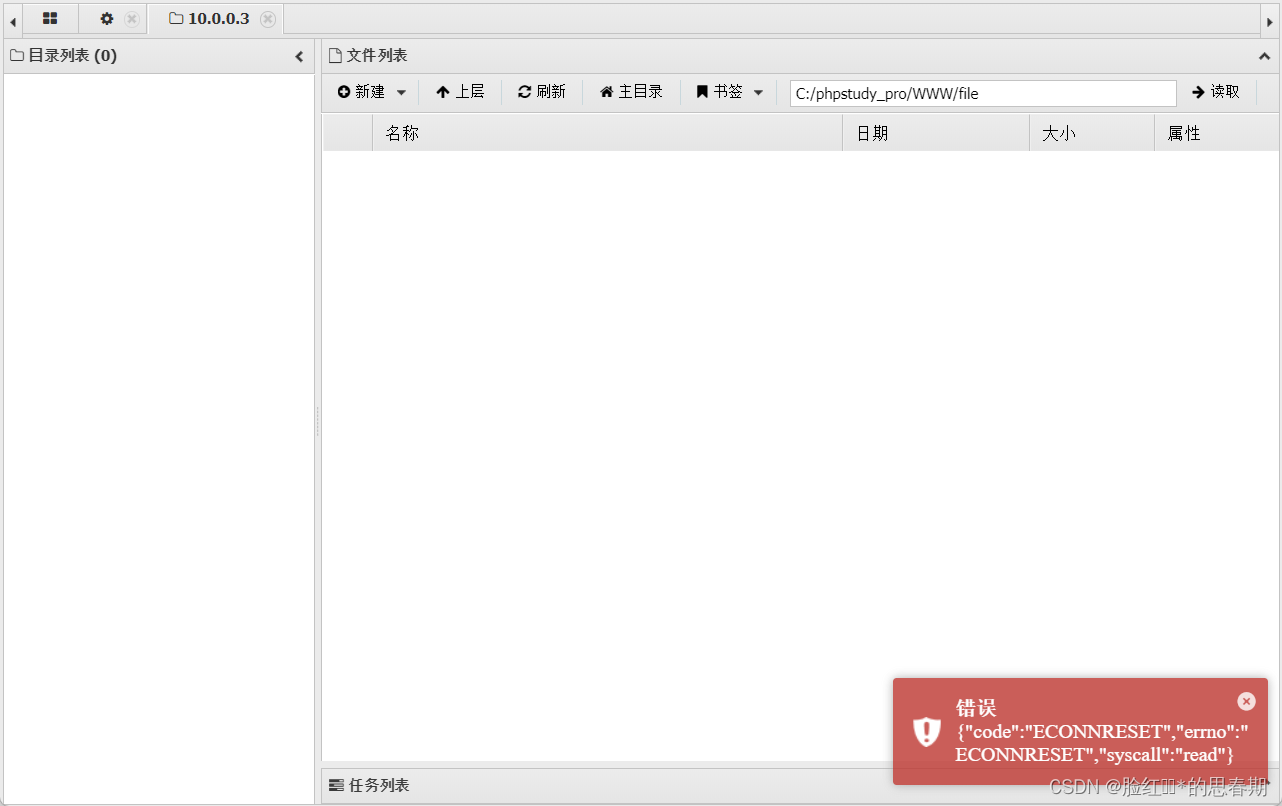This screenshot has height=806, width=1282.
Task: Switch to the 10.0.0.3 tab
Action: click(x=210, y=19)
